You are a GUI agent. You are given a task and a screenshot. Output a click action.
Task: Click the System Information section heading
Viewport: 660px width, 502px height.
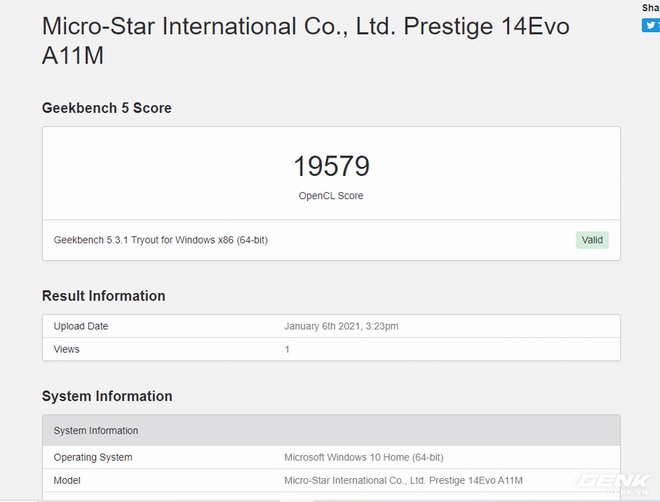pyautogui.click(x=107, y=396)
